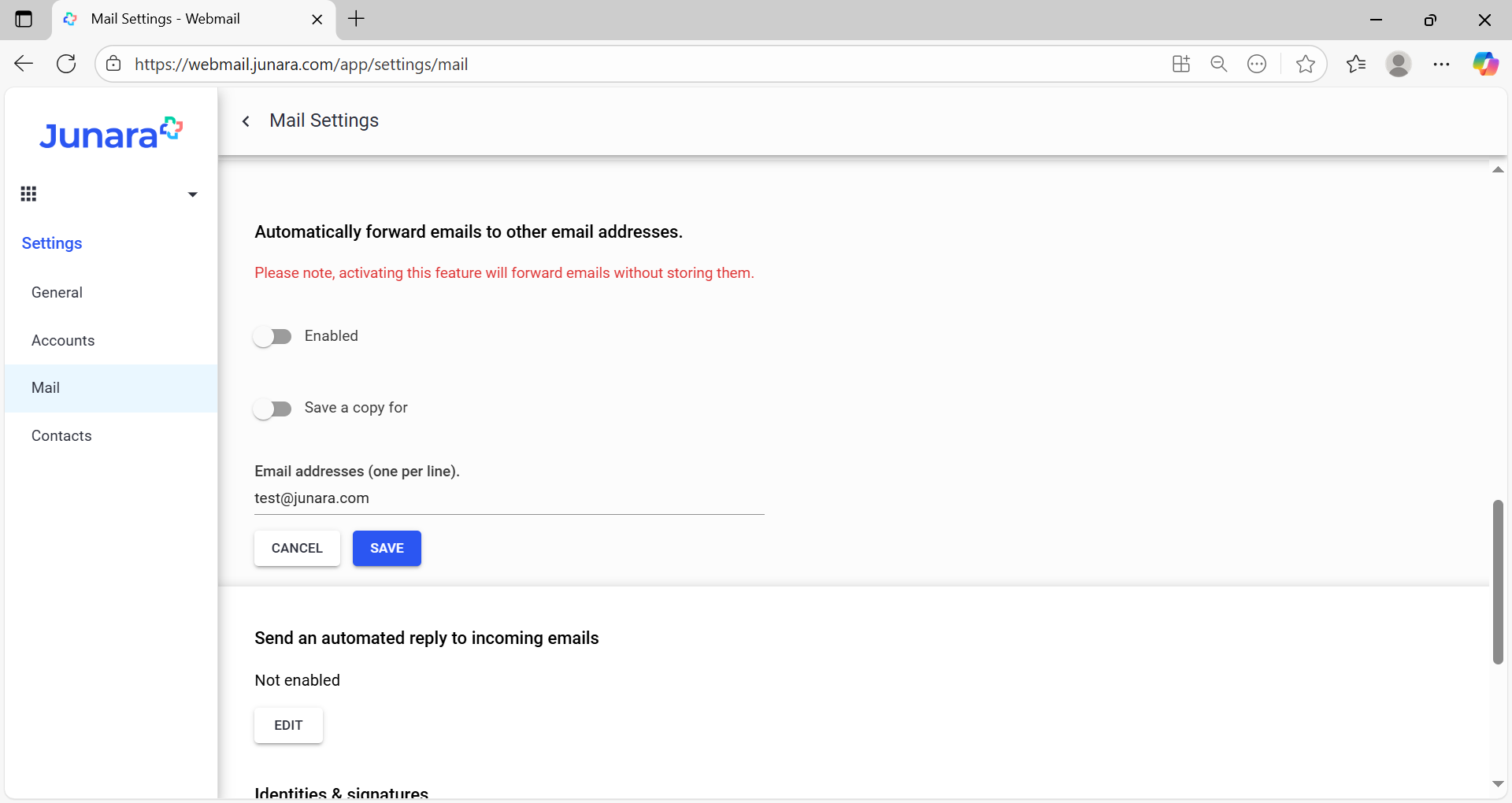The height and width of the screenshot is (803, 1512).
Task: Close the Mail Settings tab
Action: coord(317,20)
